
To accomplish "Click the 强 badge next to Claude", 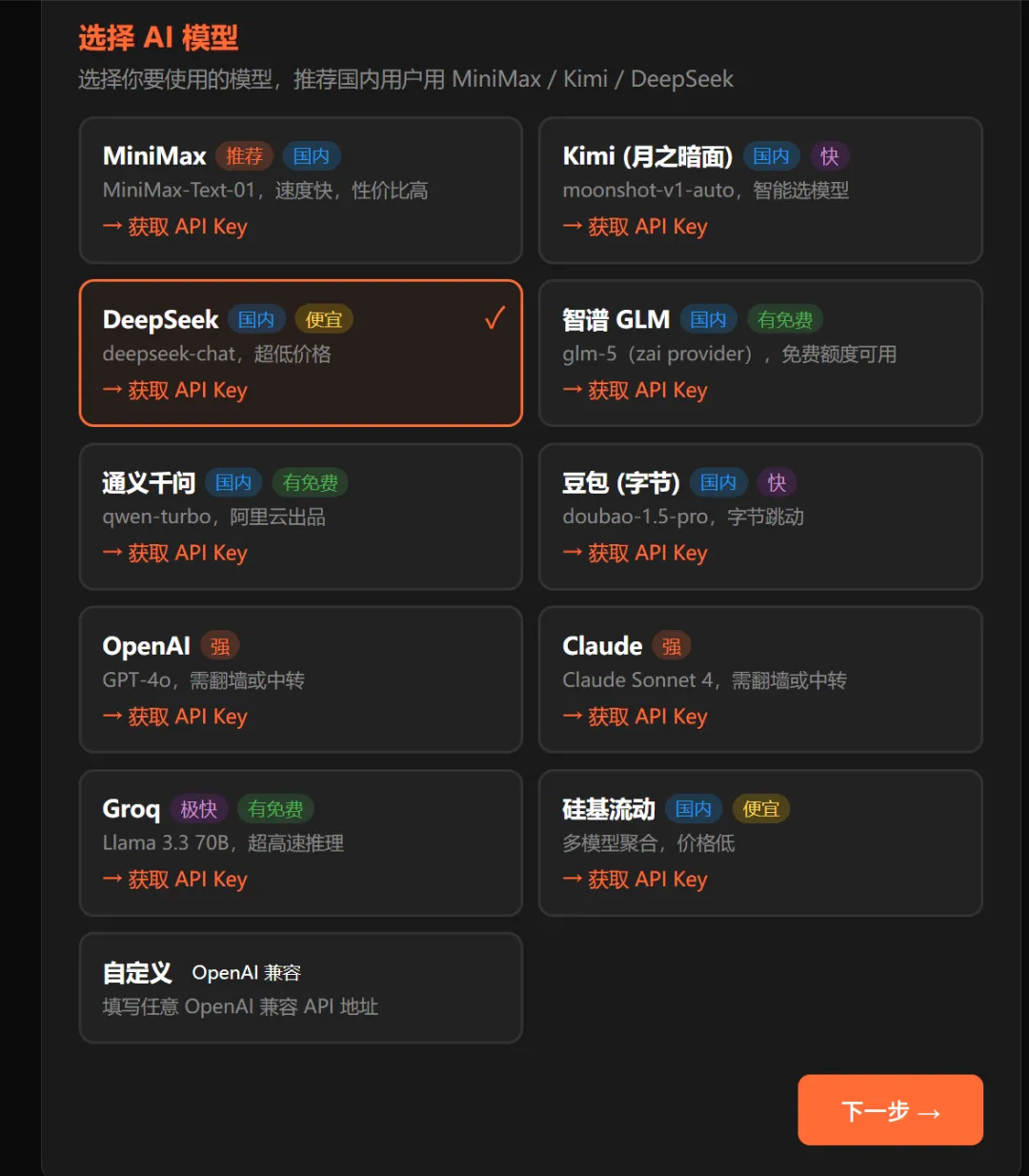I will [x=672, y=646].
